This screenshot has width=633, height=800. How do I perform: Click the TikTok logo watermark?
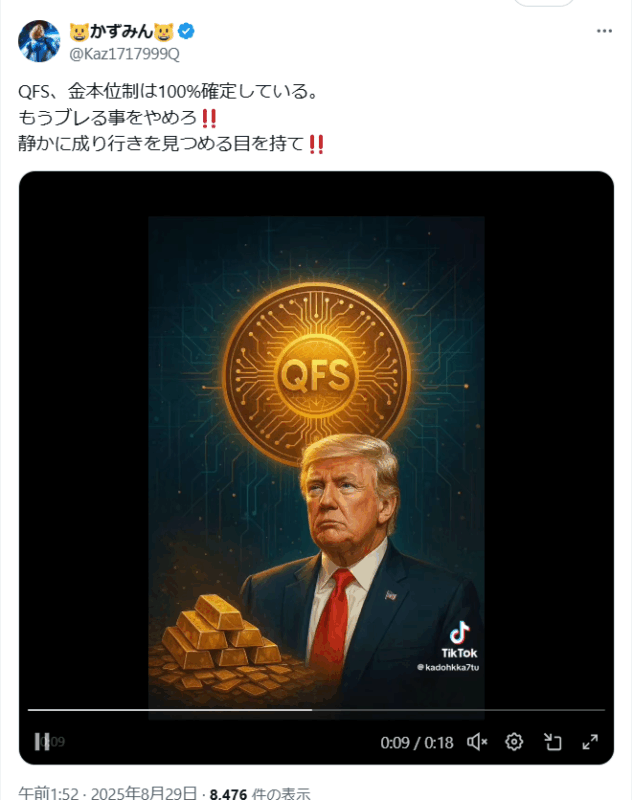pyautogui.click(x=459, y=640)
